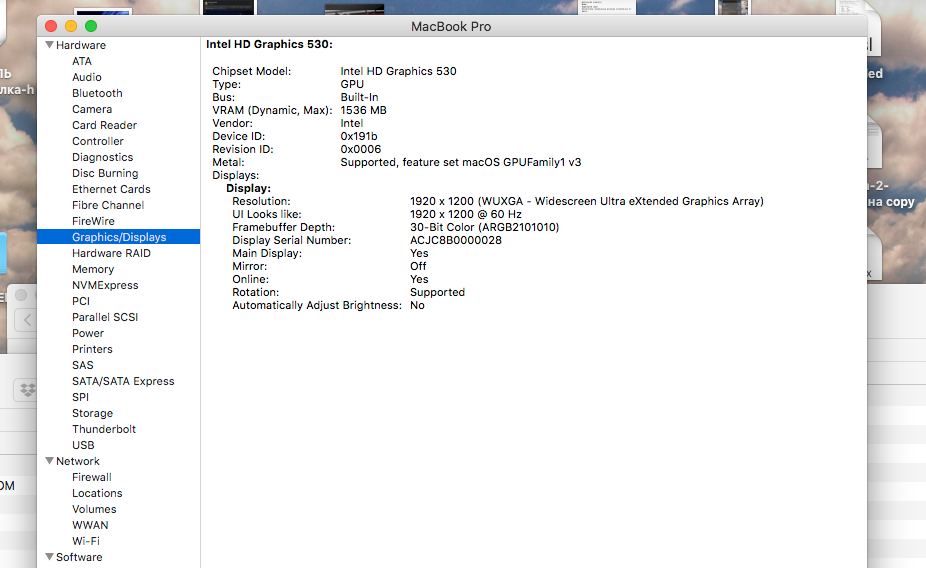Select Thunderbolt in the sidebar
The height and width of the screenshot is (568, 926).
tap(104, 429)
